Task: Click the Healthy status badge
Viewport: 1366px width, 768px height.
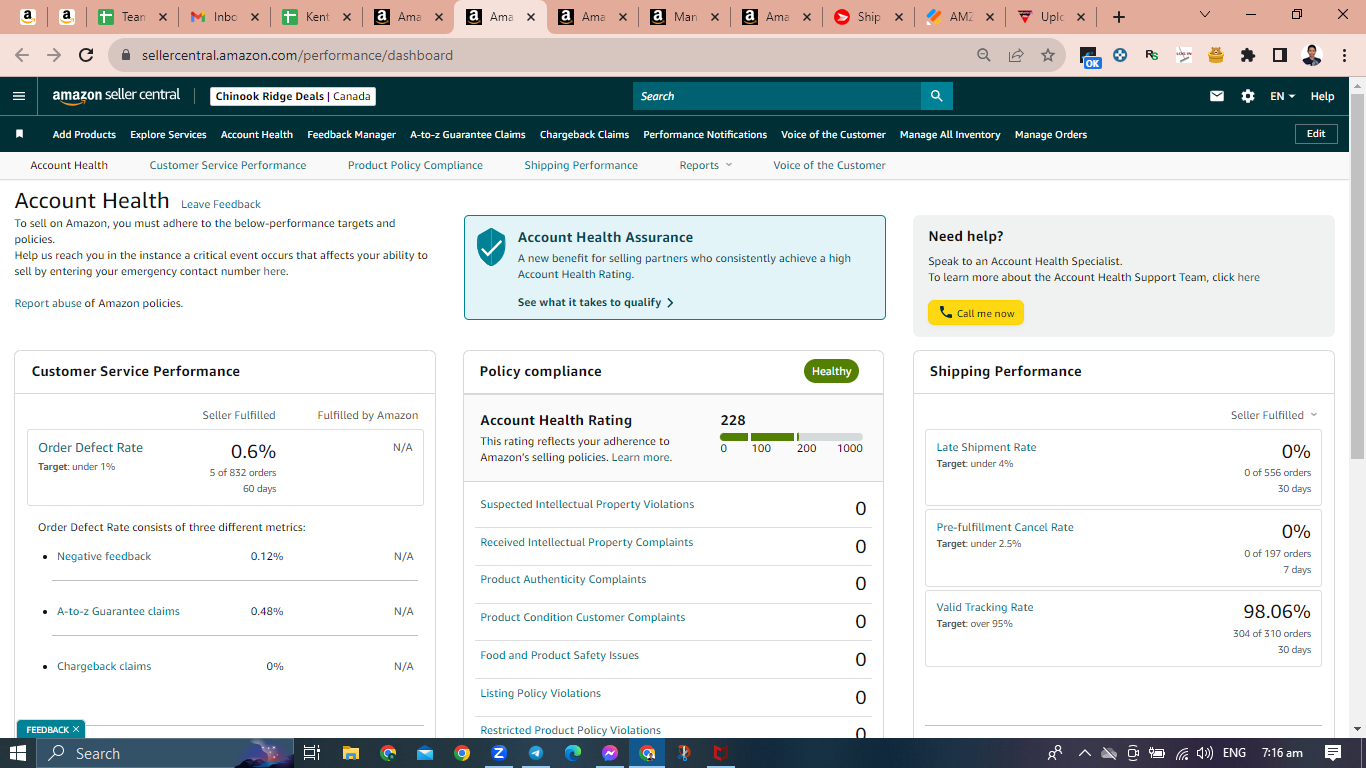Action: [831, 371]
